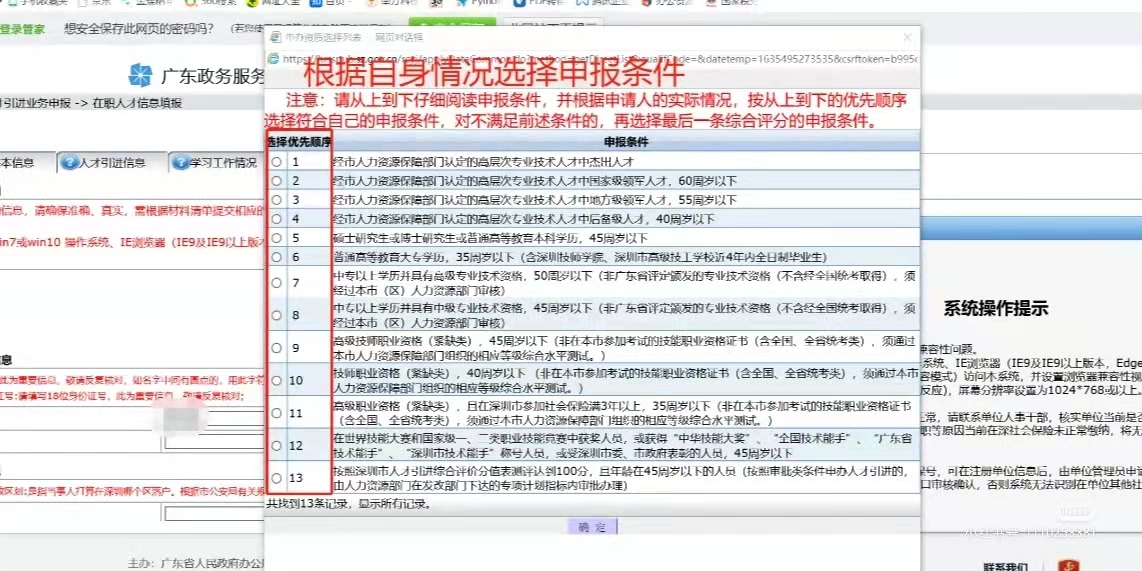Click condition text 后备级人才, 40周岁以下
Viewport: 1142px width, 571px height.
(524, 218)
